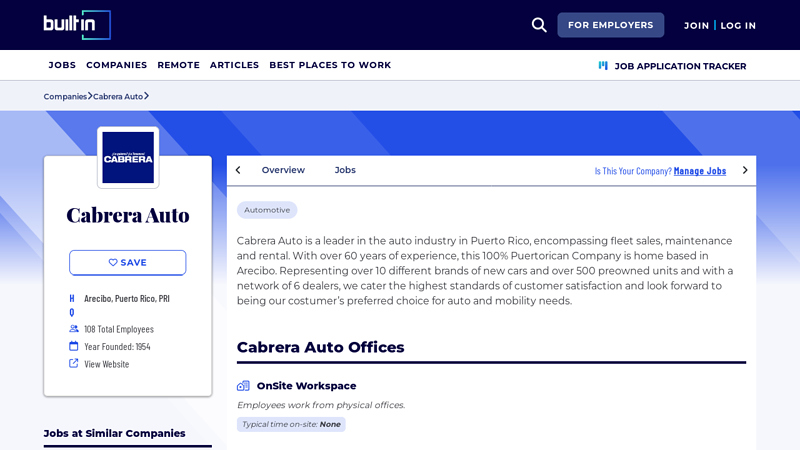Open the REMOTE menu item
The image size is (800, 450).
point(179,65)
